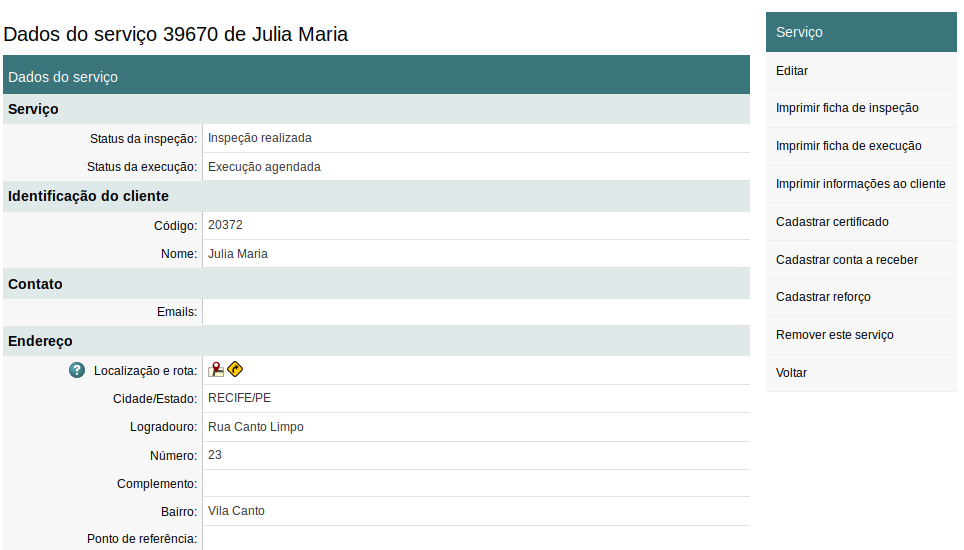Click Cadastrar reforço in sidebar
The width and height of the screenshot is (964, 550).
click(823, 297)
